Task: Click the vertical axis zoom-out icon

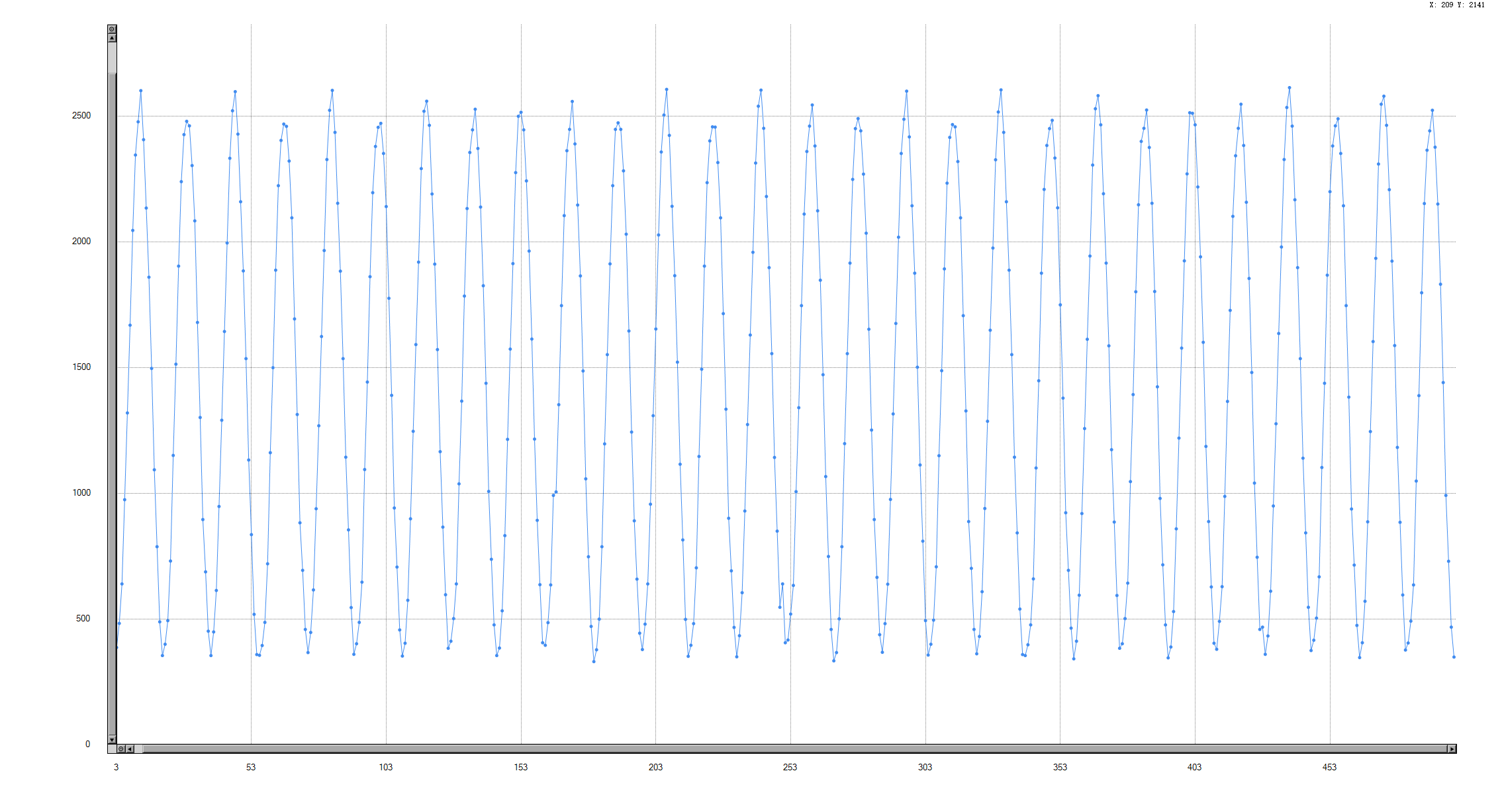Action: 112,29
